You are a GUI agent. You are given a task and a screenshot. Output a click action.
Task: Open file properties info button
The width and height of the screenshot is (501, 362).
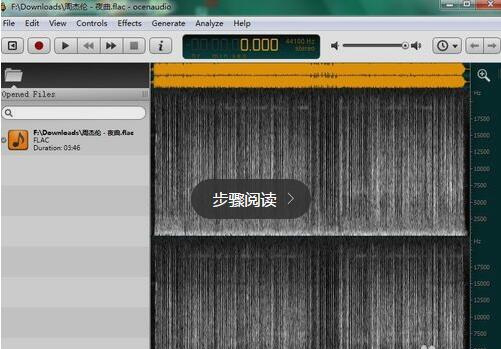tap(161, 46)
